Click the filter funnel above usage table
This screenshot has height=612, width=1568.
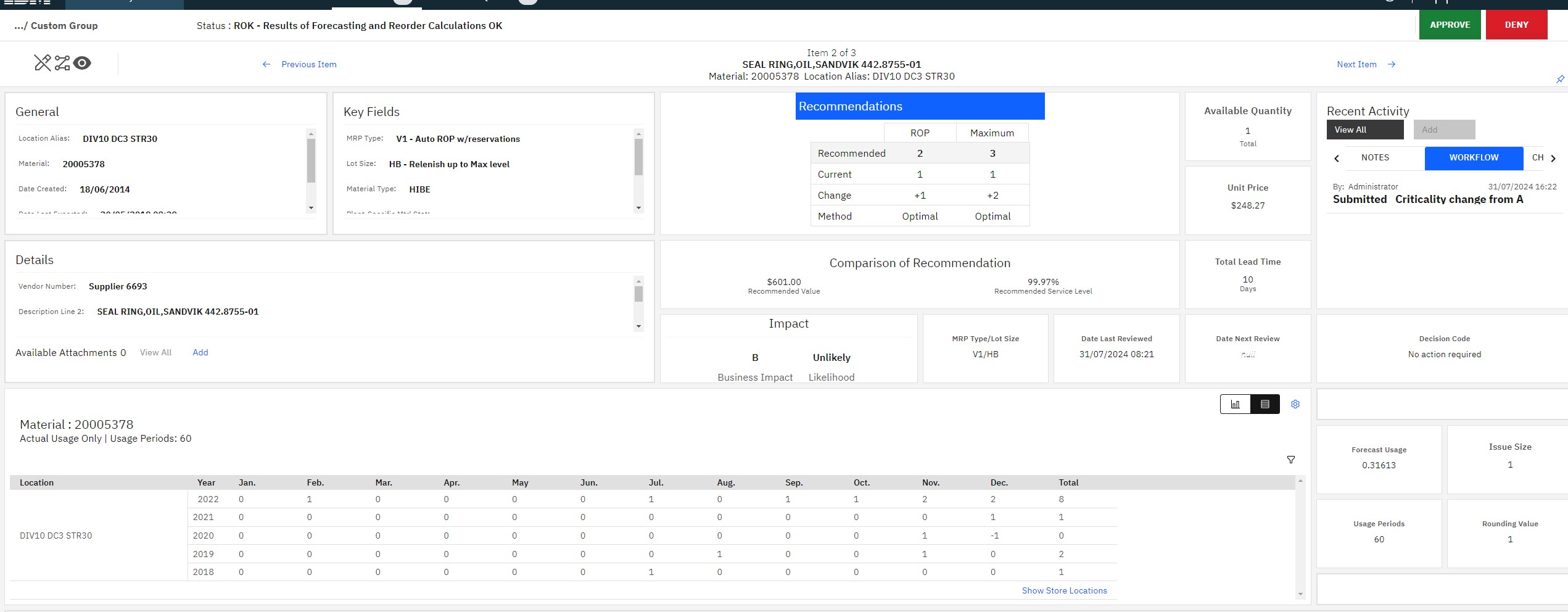tap(1291, 460)
